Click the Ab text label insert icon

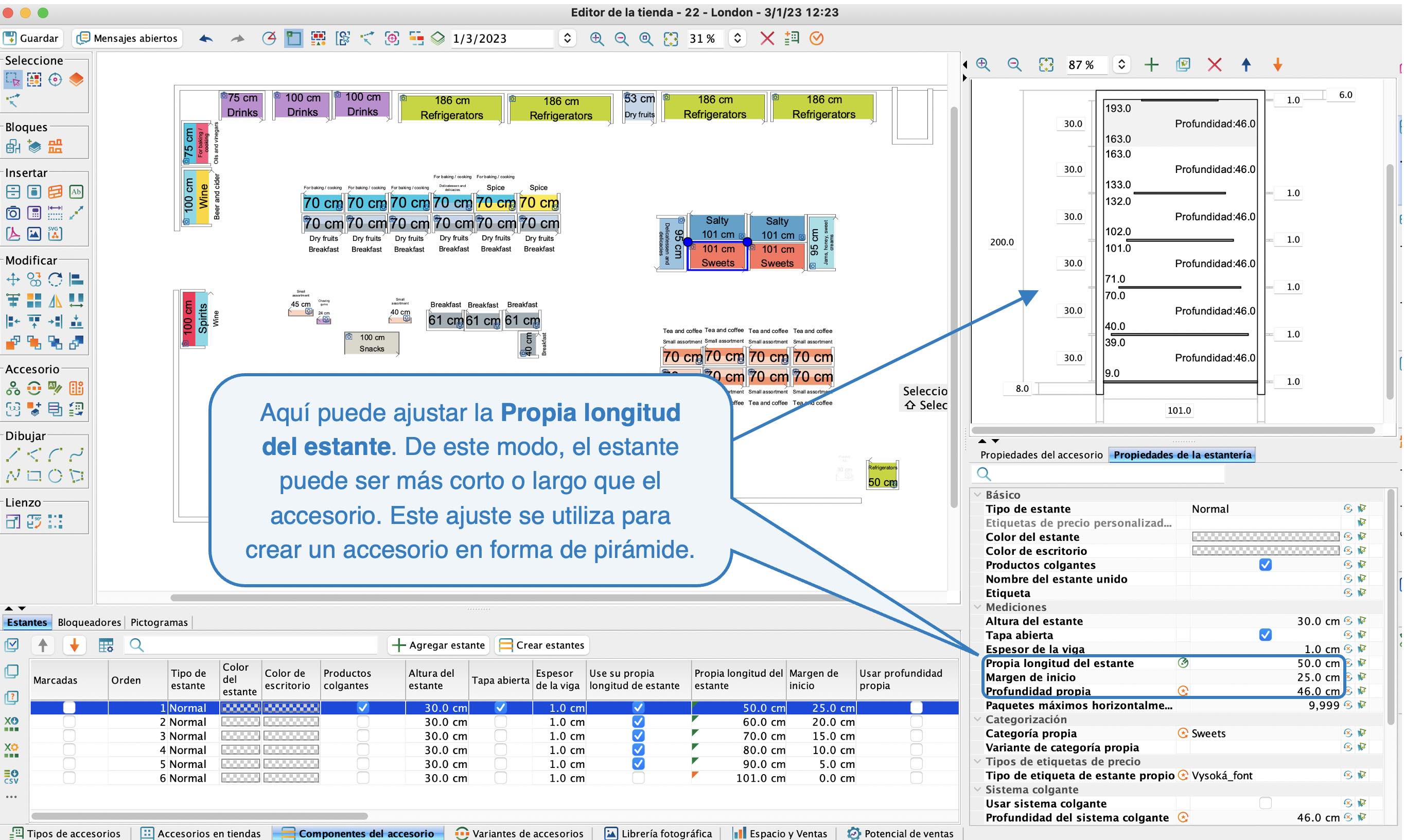pos(76,192)
